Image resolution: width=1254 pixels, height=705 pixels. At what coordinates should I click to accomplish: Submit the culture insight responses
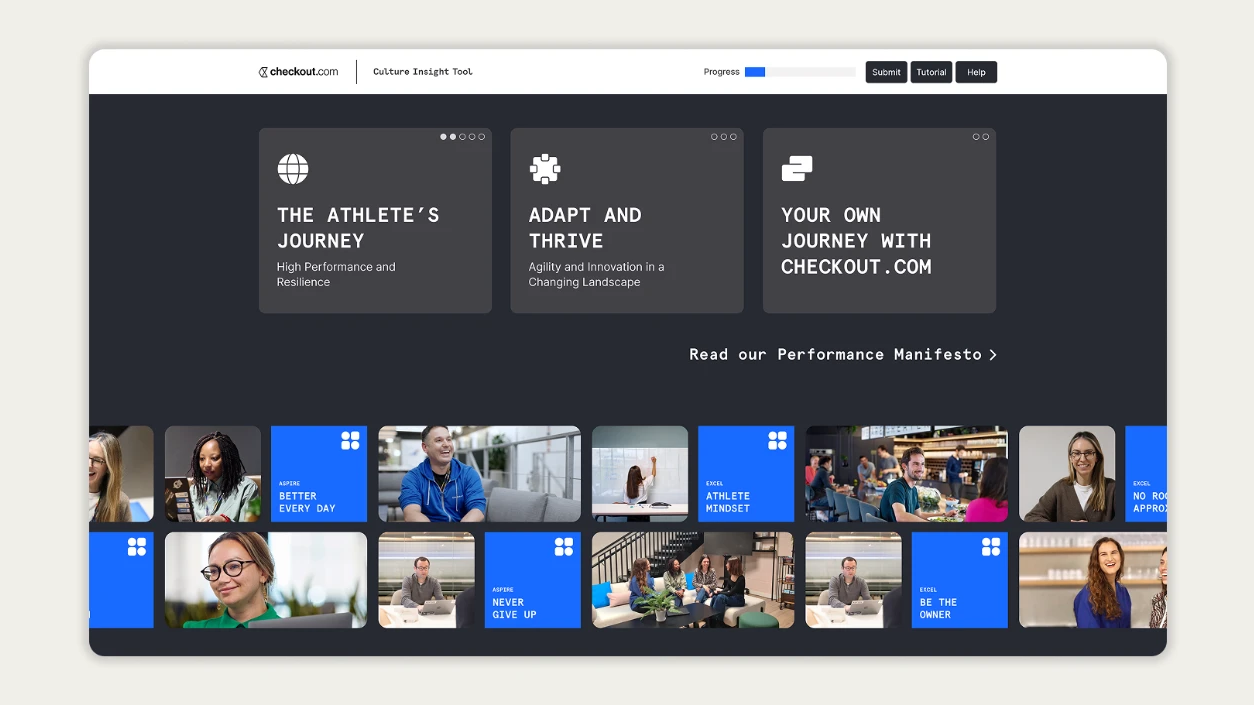click(886, 72)
